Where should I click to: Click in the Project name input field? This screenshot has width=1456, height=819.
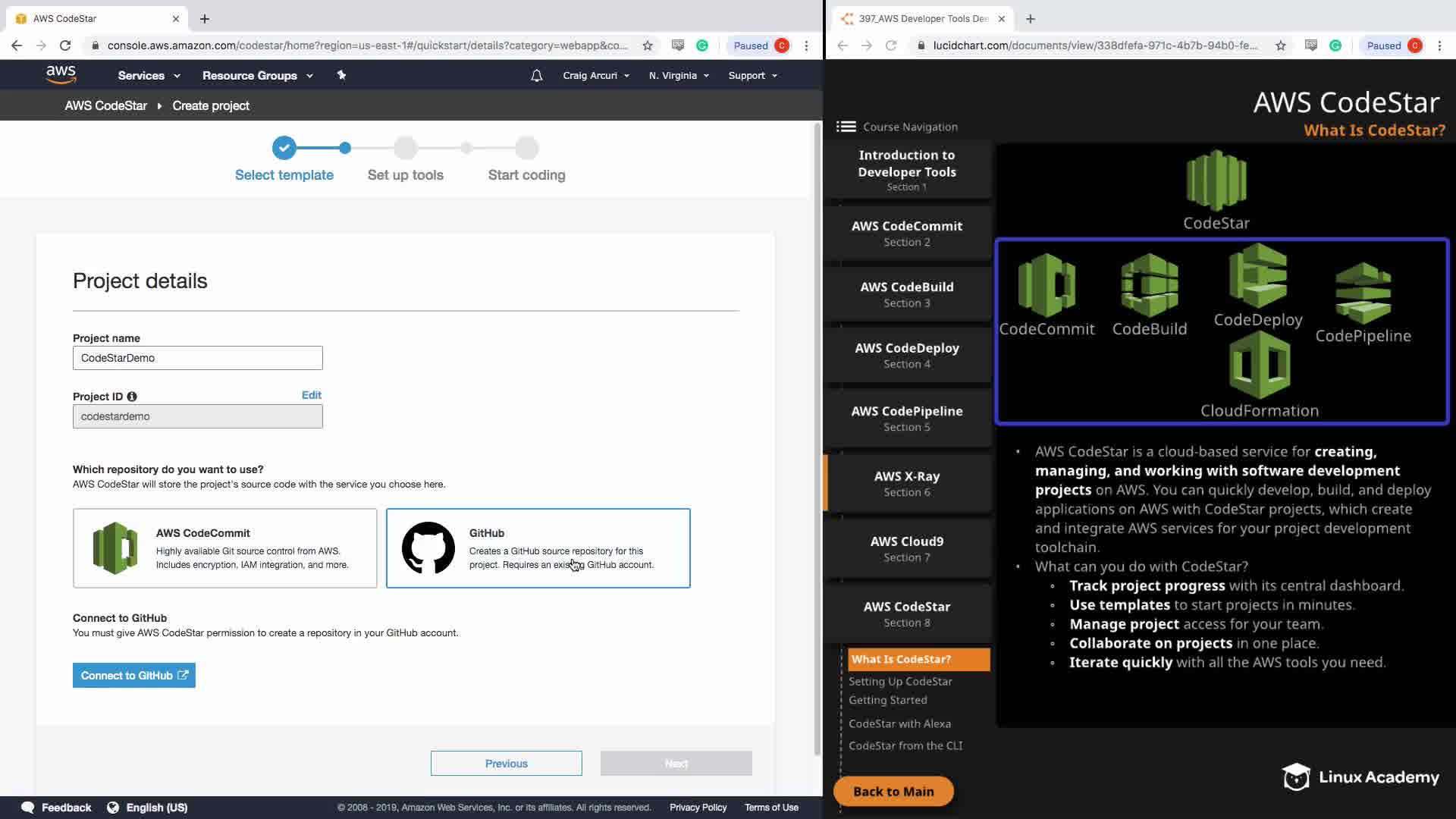click(x=197, y=358)
